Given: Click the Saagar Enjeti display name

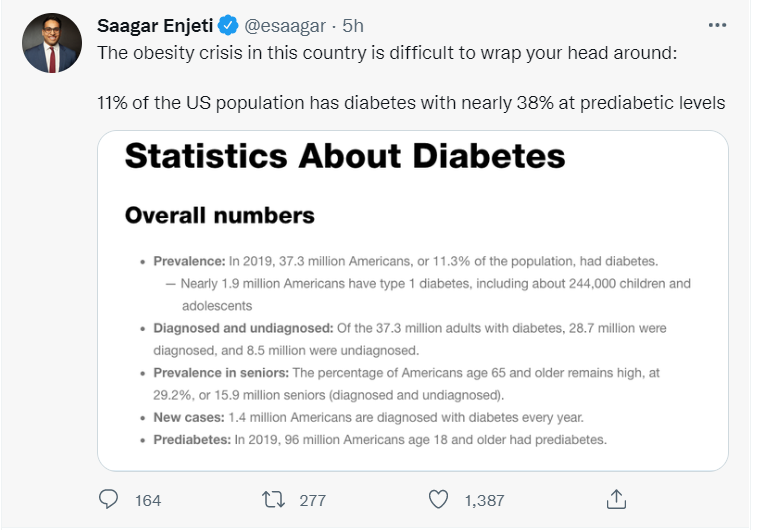Looking at the screenshot, I should 155,26.
